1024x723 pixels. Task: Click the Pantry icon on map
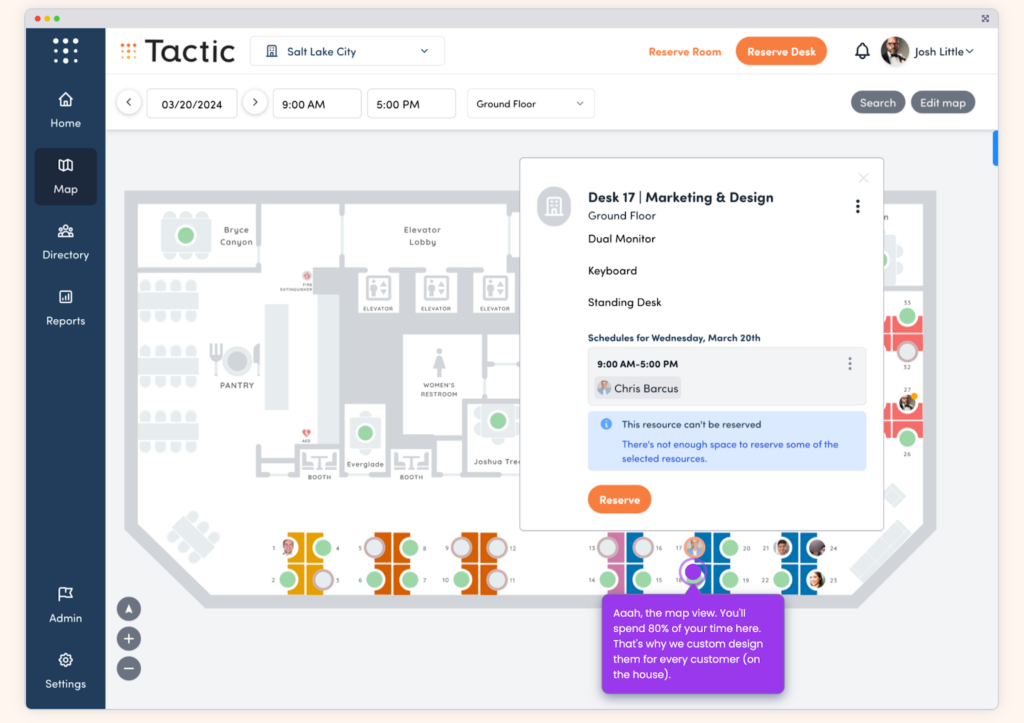click(x=236, y=360)
